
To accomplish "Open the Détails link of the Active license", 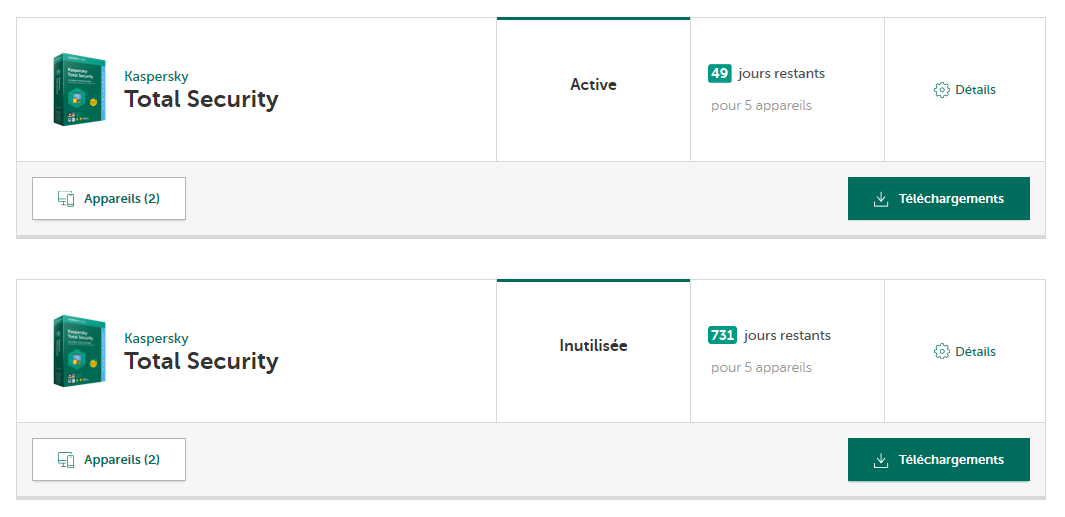I will [x=975, y=90].
